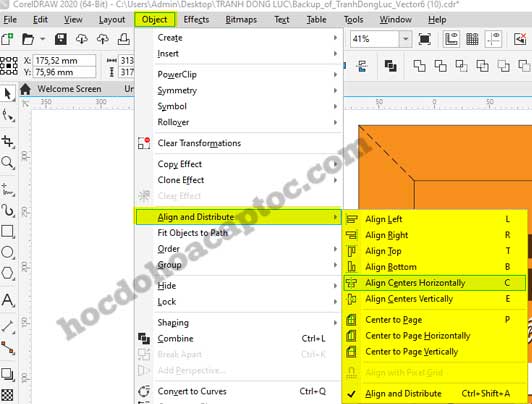Click Combine menu entry
Image resolution: width=532 pixels, height=404 pixels.
(x=239, y=339)
